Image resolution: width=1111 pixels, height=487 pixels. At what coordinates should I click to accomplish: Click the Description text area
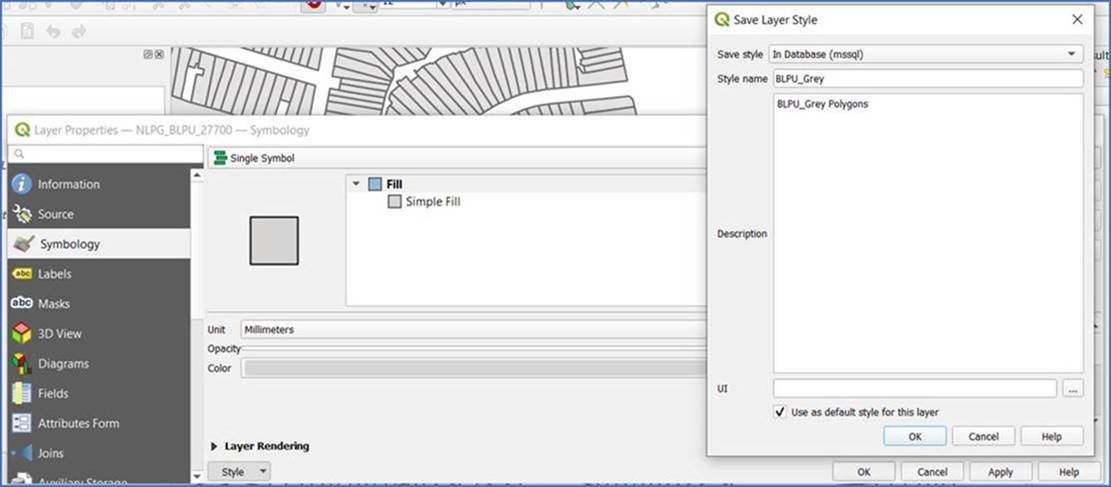[928, 233]
